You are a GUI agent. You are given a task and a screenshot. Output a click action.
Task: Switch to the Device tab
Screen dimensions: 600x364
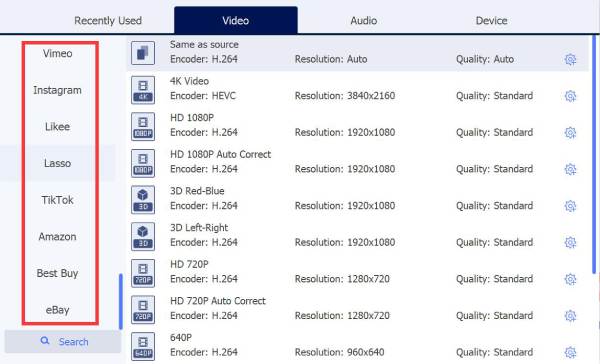point(491,21)
